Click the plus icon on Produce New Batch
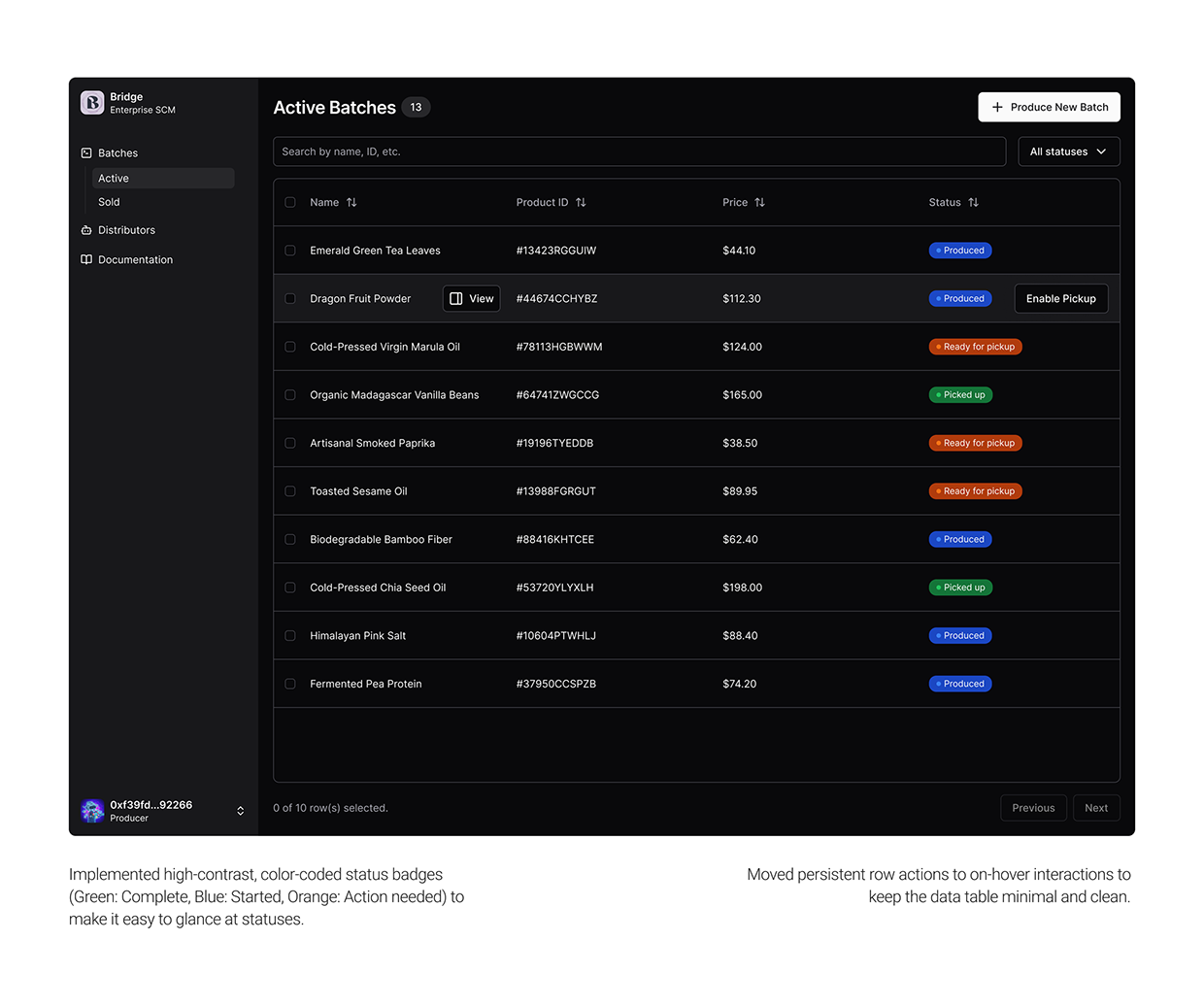Image resolution: width=1204 pixels, height=1008 pixels. (998, 107)
